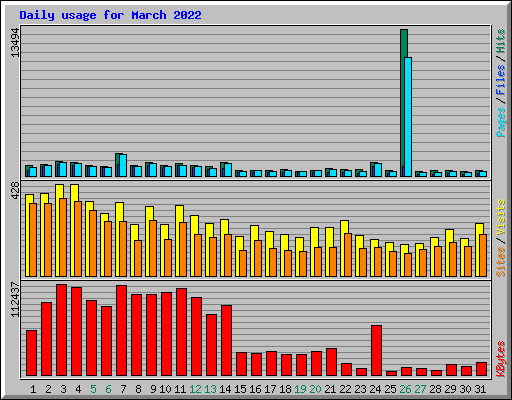
Task: Click the tall green hits bar for day 26
Action: 403,100
